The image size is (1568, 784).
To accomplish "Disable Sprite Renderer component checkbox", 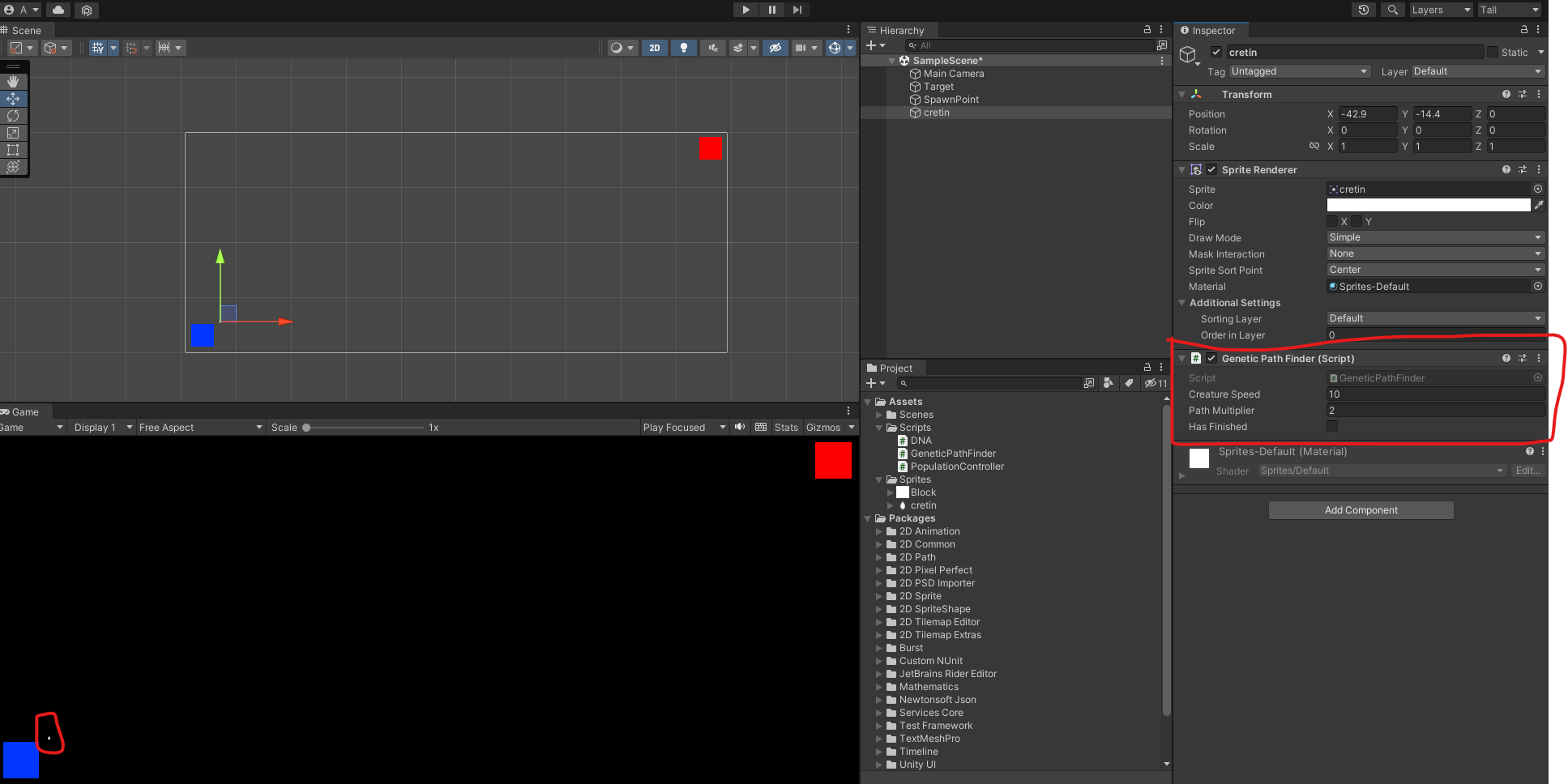I will click(x=1211, y=170).
